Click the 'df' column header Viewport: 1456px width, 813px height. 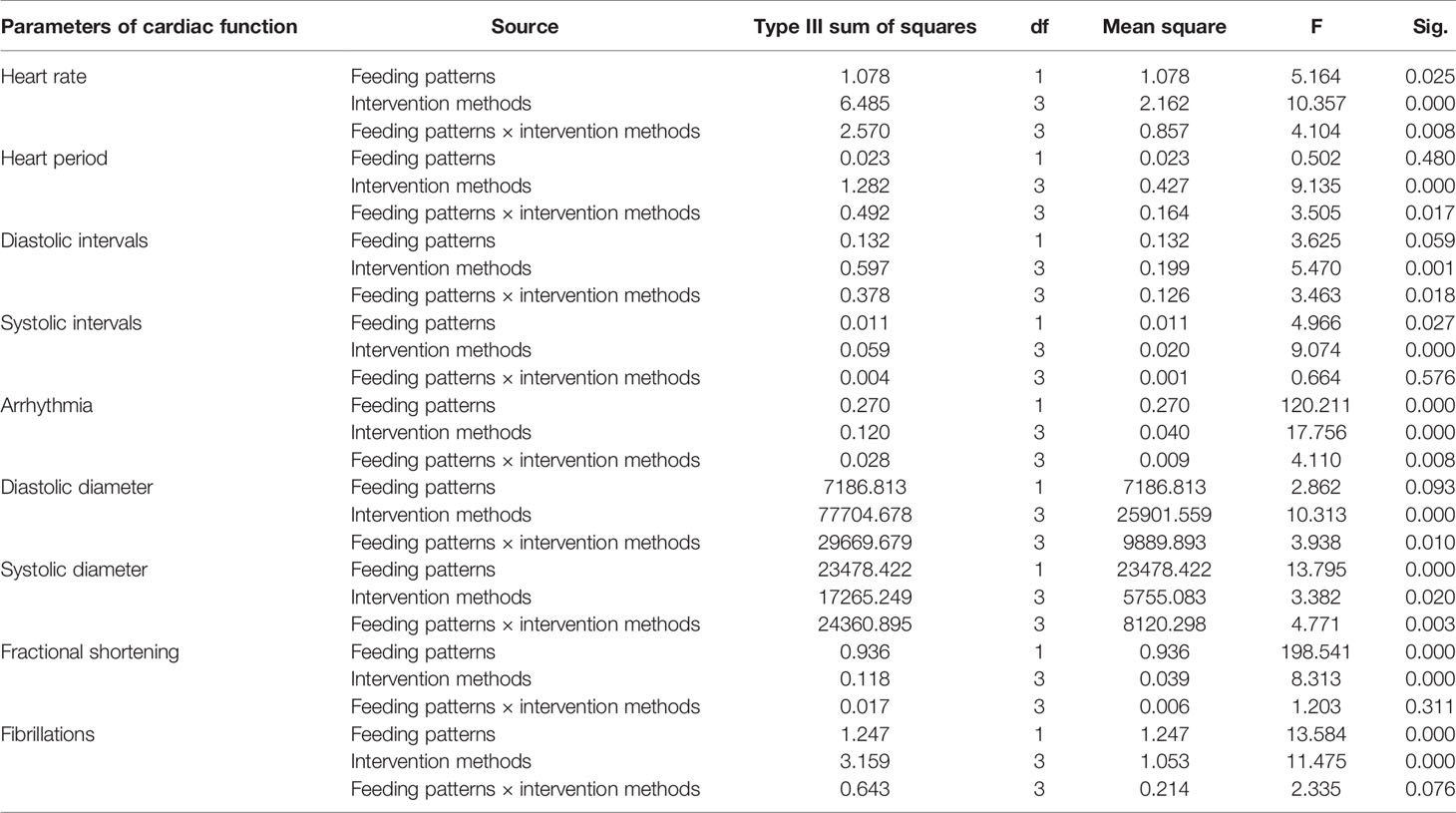pos(1039,27)
